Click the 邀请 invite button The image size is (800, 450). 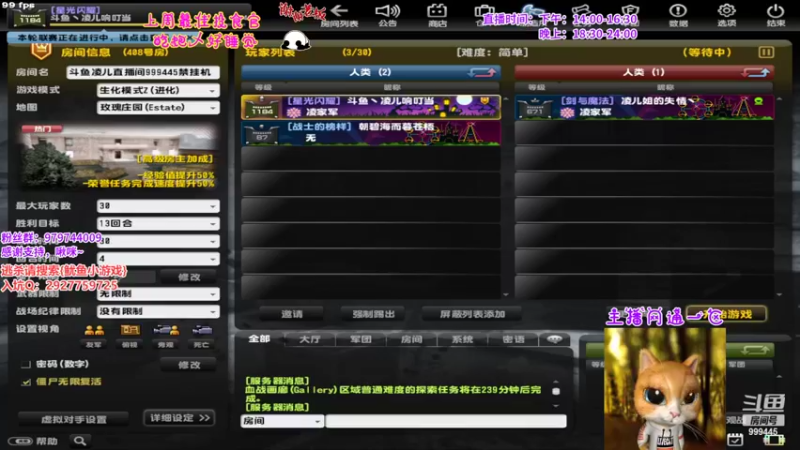(x=291, y=314)
